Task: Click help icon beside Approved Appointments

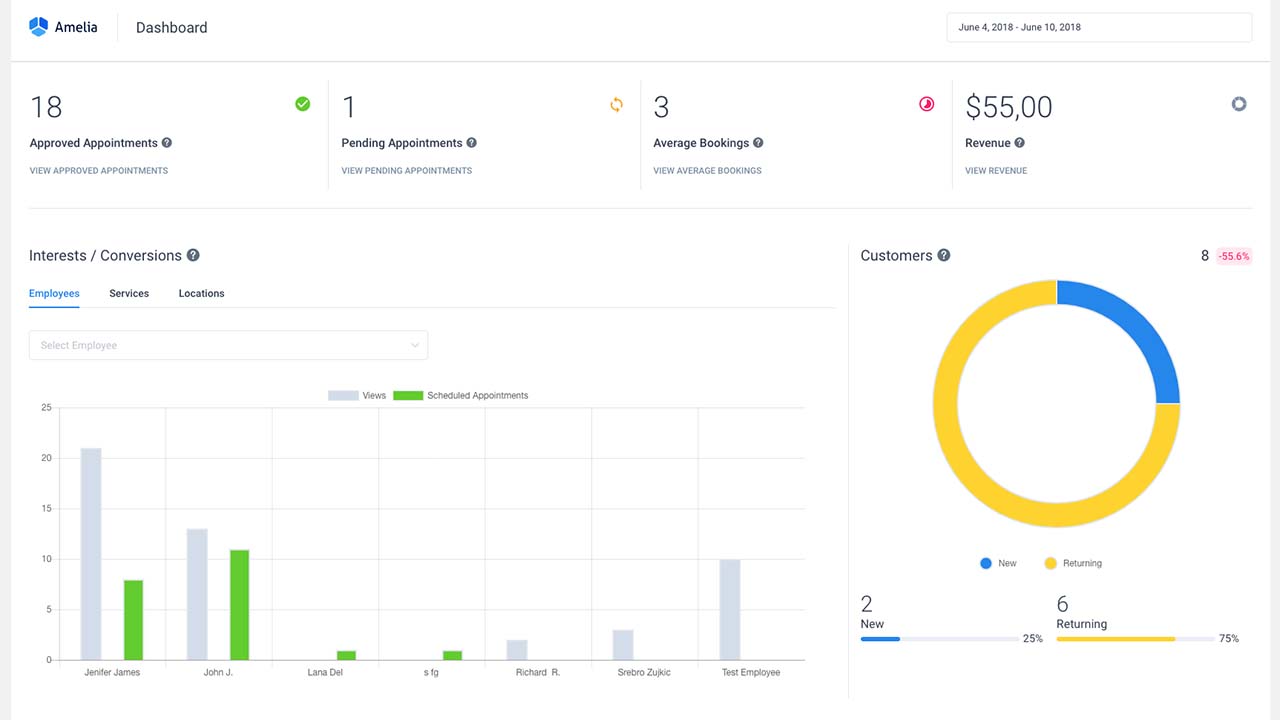Action: click(x=167, y=143)
